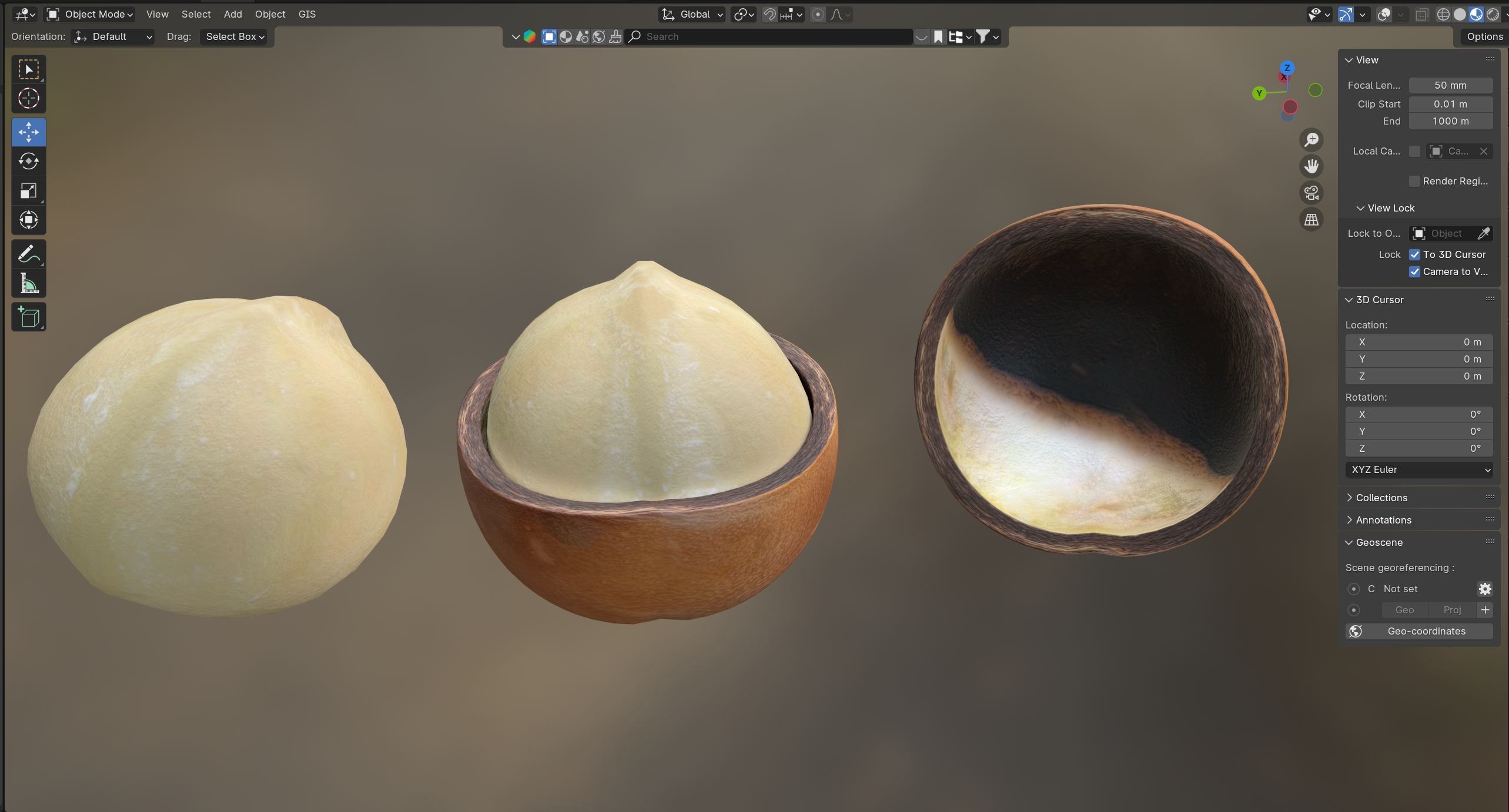The image size is (1509, 812).
Task: Toggle camera view navigation icon
Action: (x=1311, y=193)
